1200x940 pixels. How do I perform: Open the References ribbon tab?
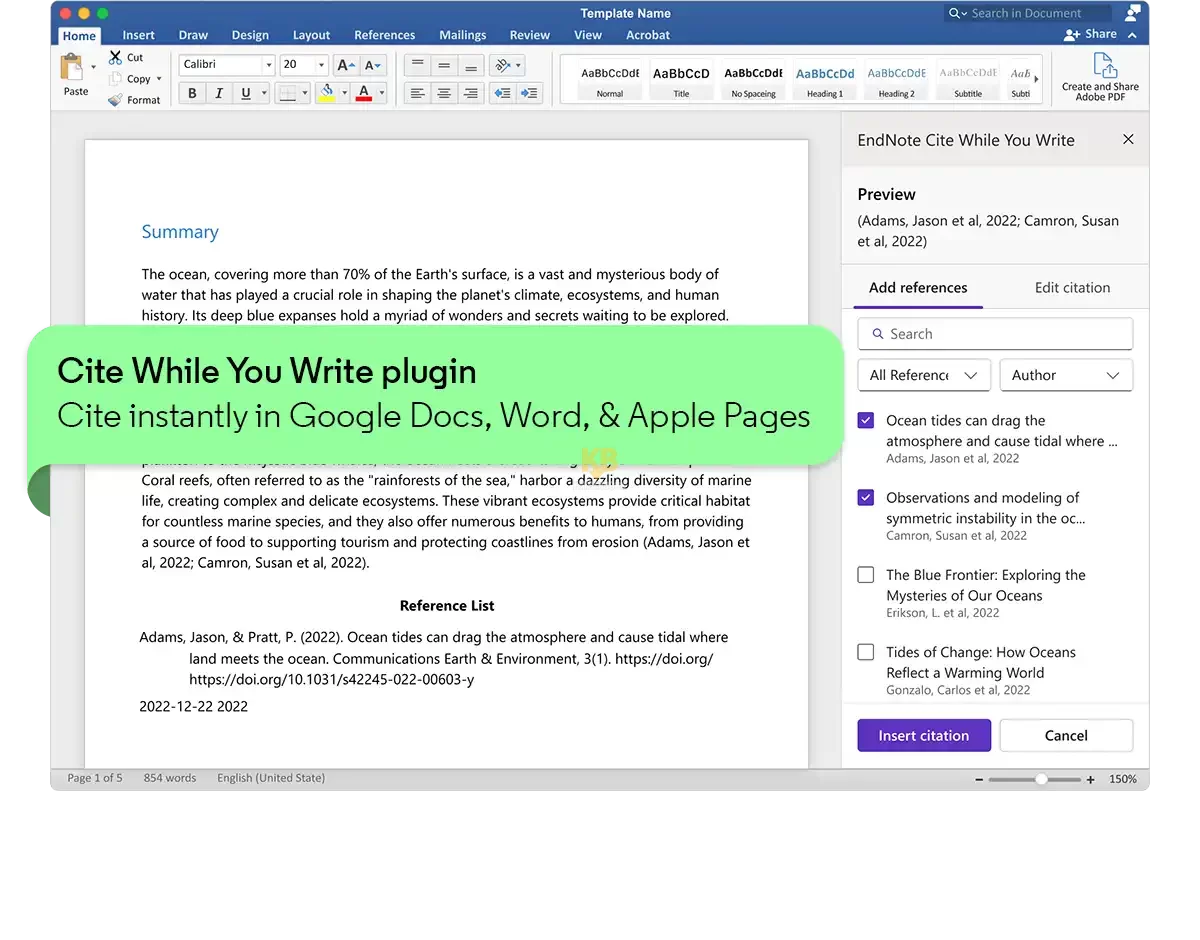pyautogui.click(x=384, y=35)
